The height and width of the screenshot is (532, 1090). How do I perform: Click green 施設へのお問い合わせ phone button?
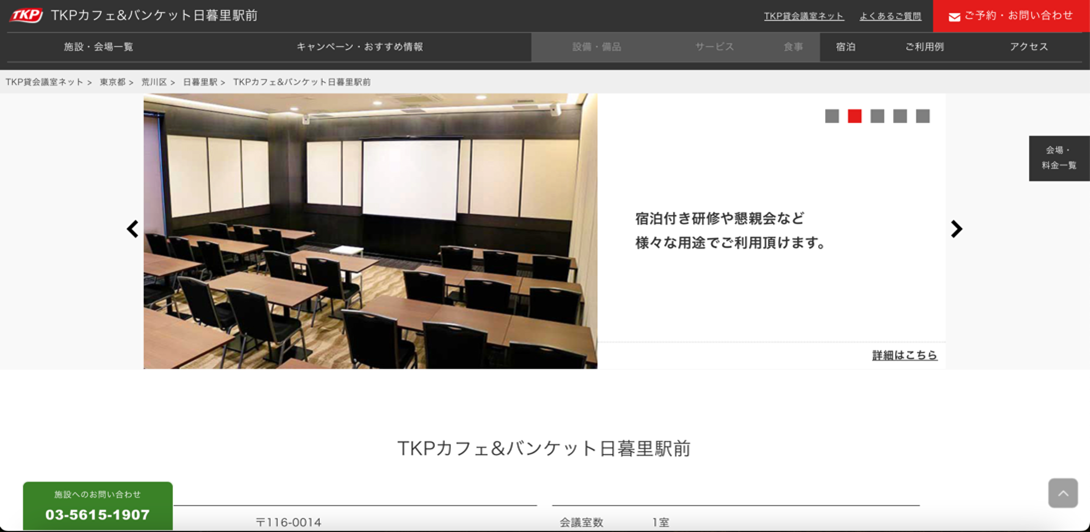click(98, 506)
